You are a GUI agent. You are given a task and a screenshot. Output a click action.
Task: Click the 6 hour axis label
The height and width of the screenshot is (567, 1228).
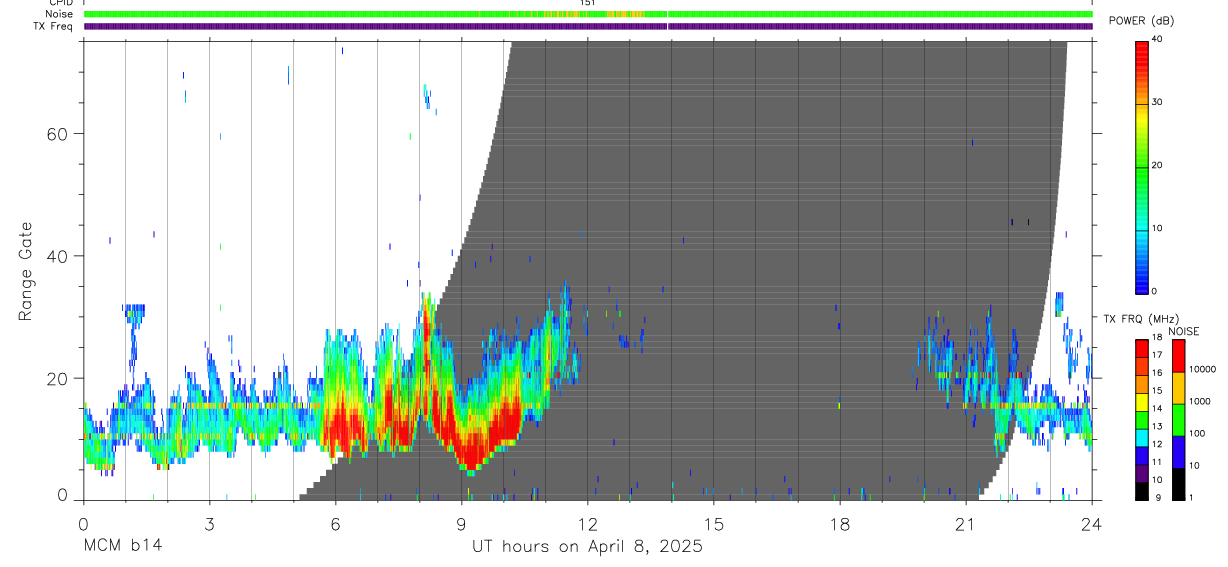pyautogui.click(x=335, y=525)
